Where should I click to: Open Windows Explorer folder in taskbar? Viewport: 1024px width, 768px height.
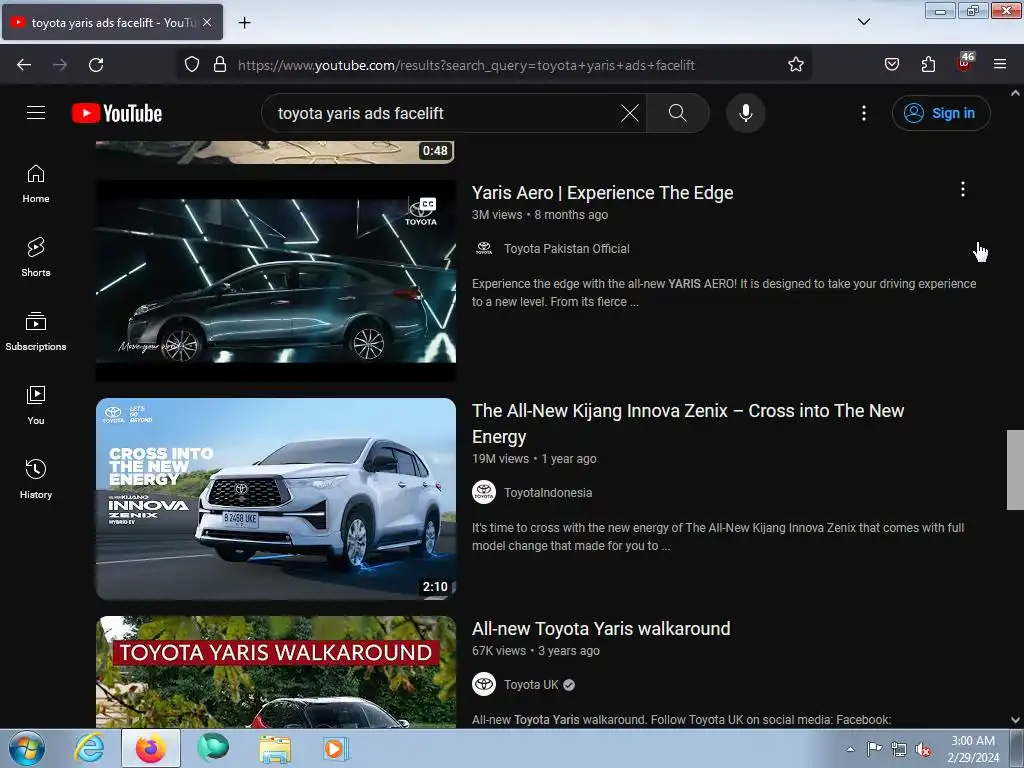tap(275, 748)
